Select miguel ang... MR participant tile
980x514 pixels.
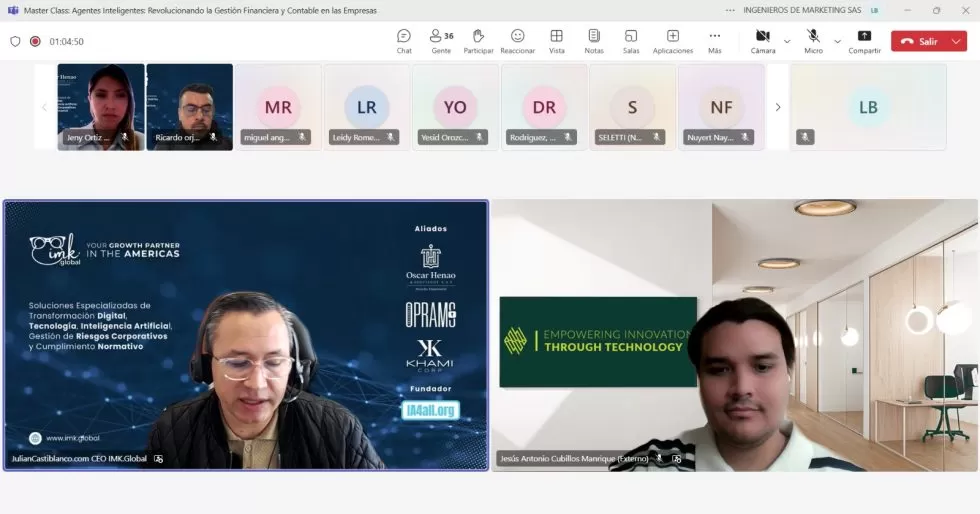pos(278,107)
